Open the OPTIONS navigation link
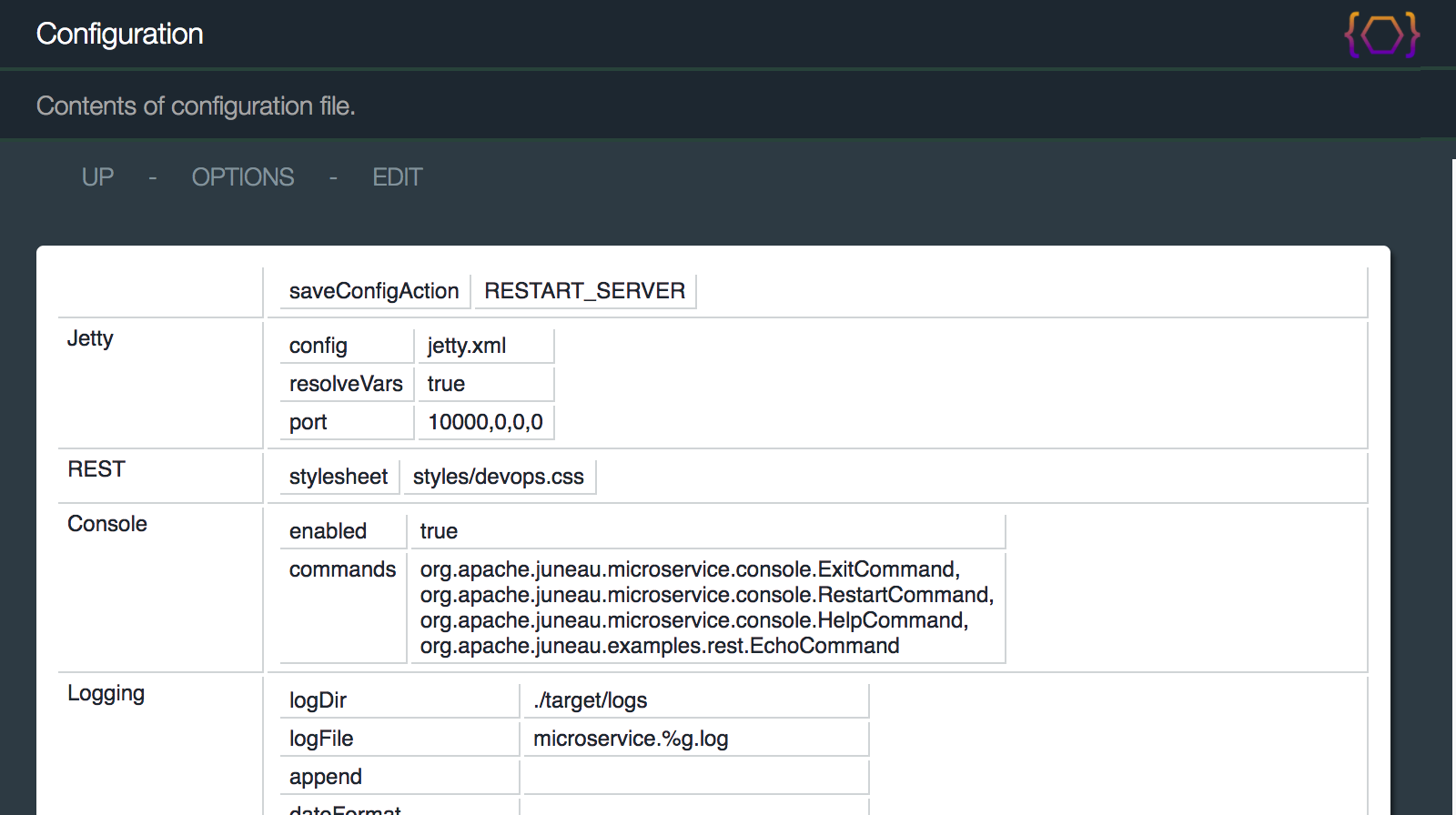1456x815 pixels. click(x=242, y=177)
